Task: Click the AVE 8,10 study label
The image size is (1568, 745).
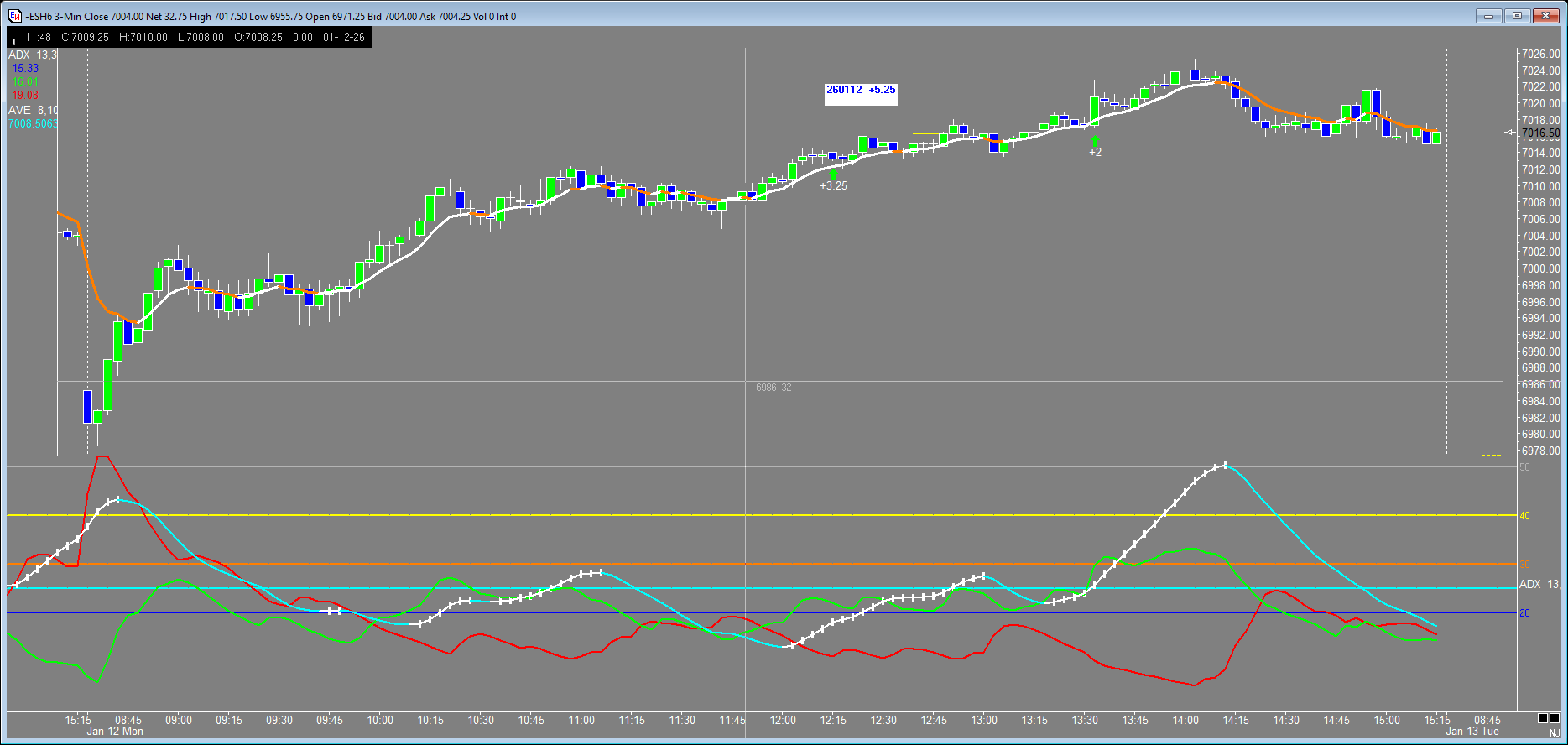Action: click(33, 110)
